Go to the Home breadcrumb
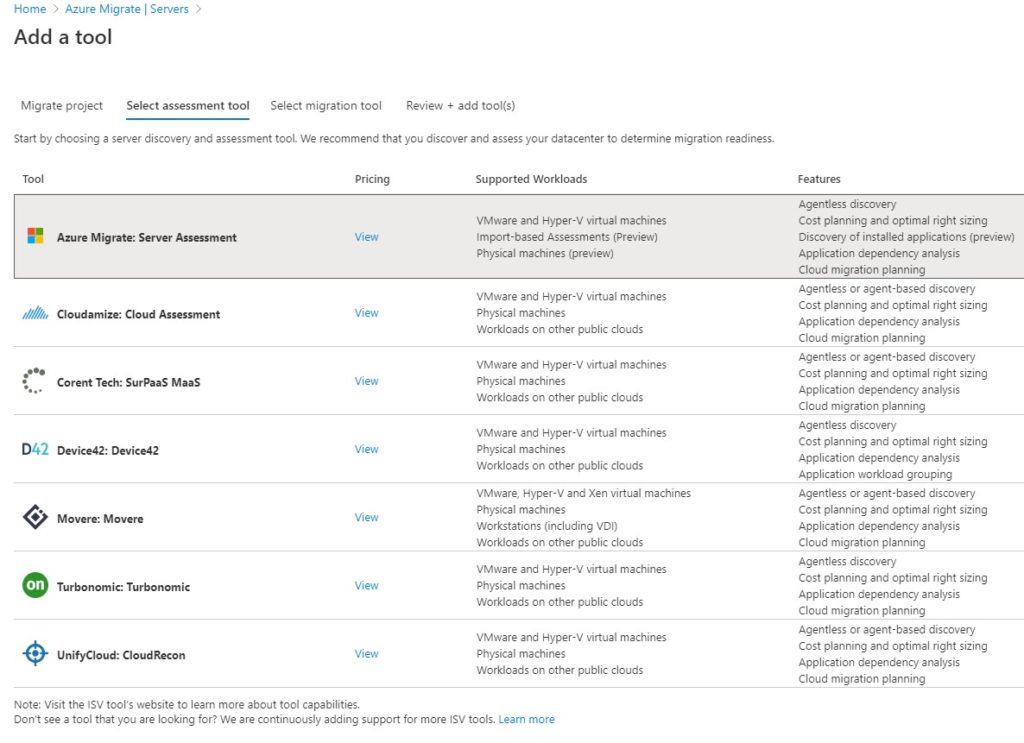Screen dimensions: 1024x743 [30, 9]
